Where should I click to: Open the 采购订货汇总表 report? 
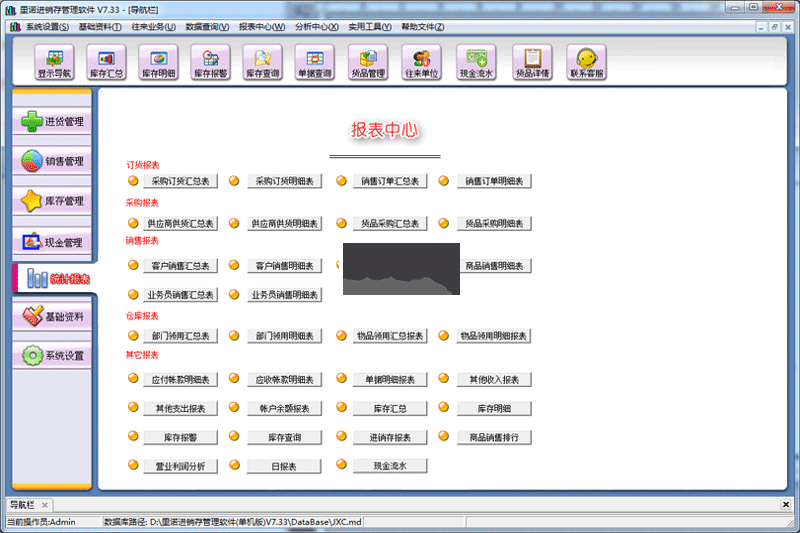point(181,181)
